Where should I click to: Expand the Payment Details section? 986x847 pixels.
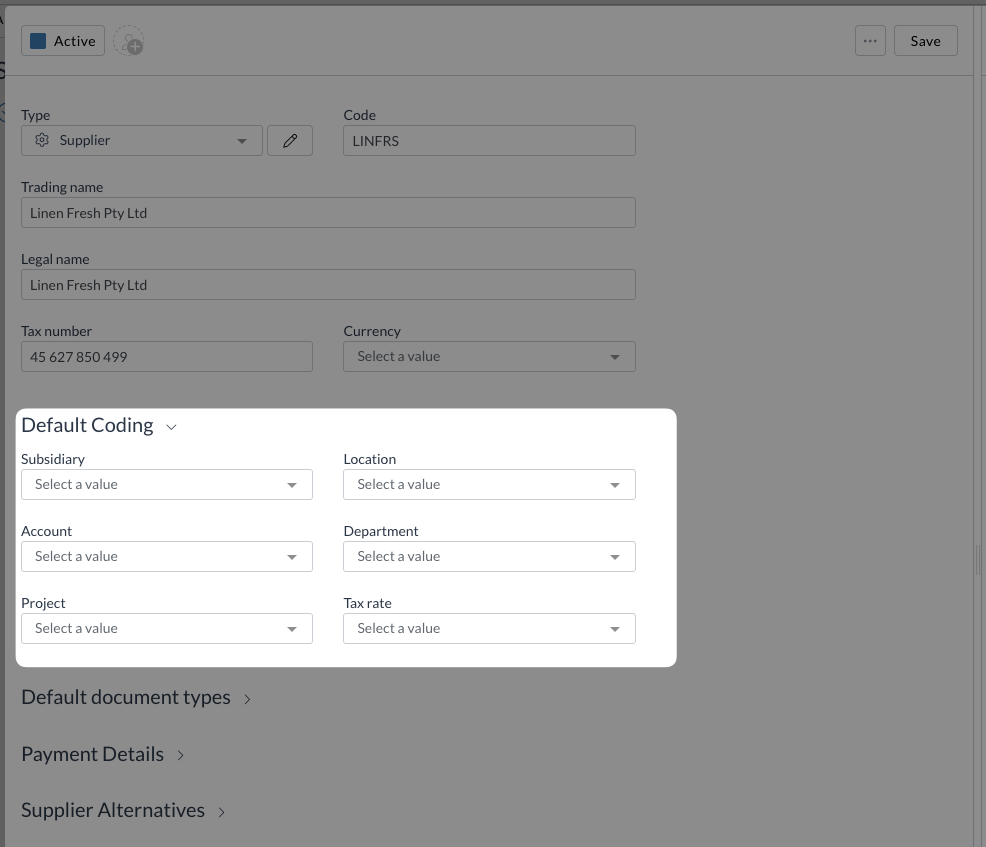point(102,755)
